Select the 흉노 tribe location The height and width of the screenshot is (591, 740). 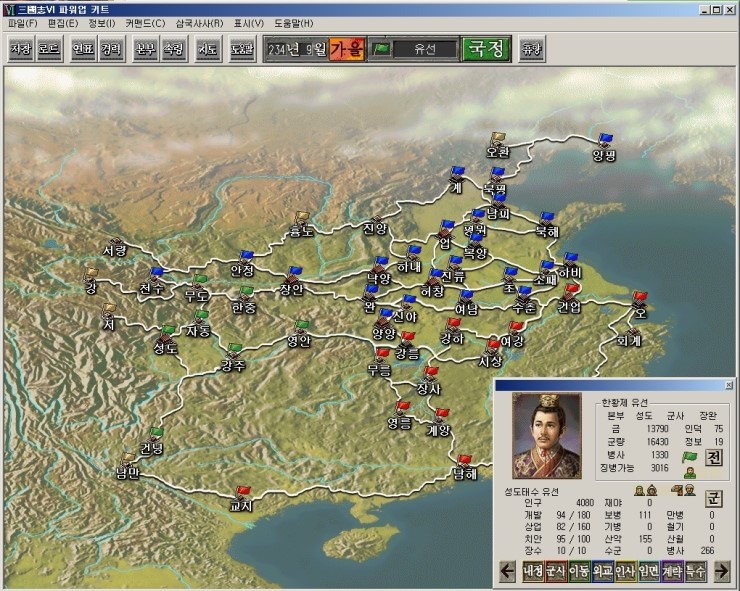pos(302,225)
